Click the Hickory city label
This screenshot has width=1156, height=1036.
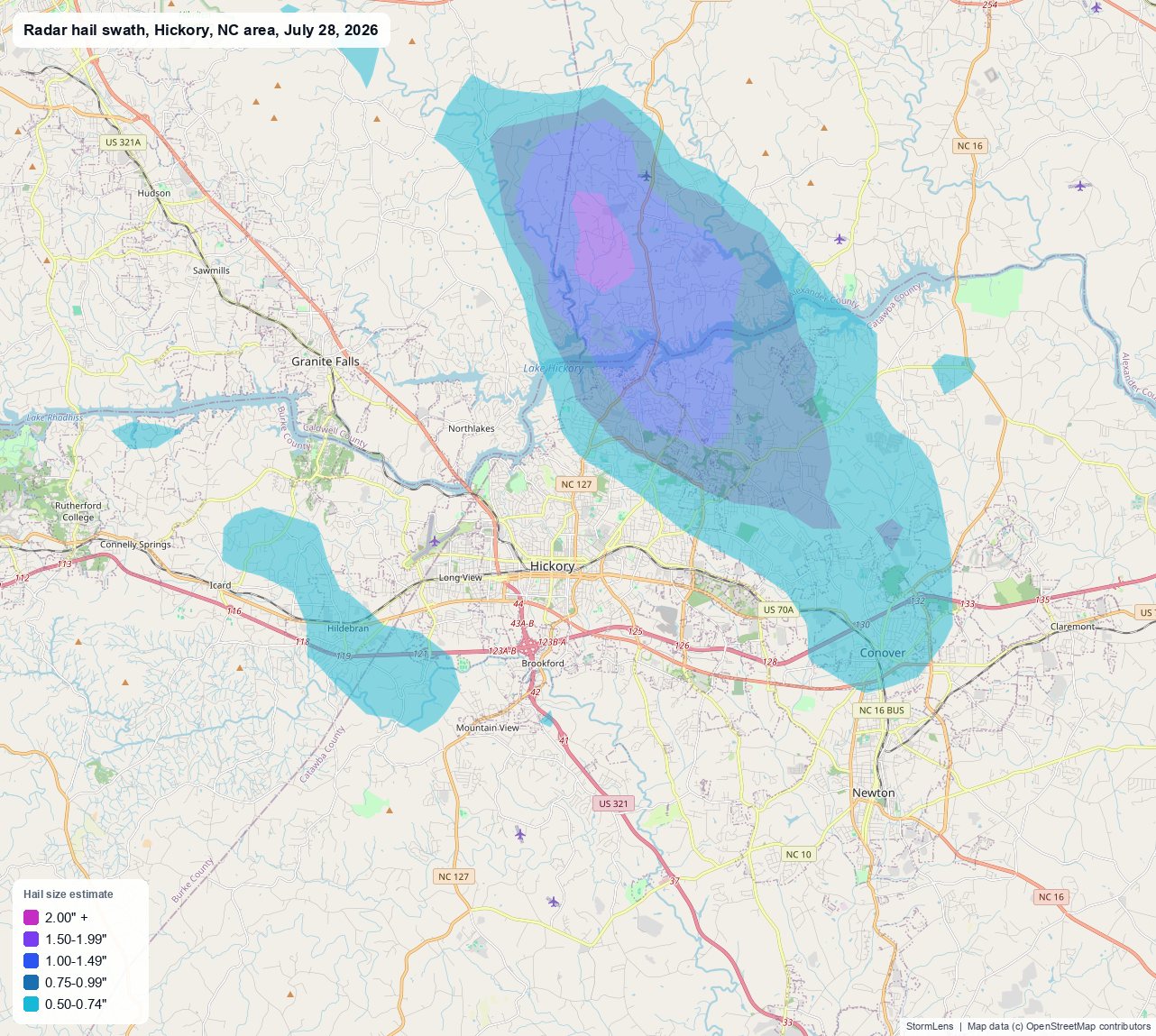pos(552,566)
